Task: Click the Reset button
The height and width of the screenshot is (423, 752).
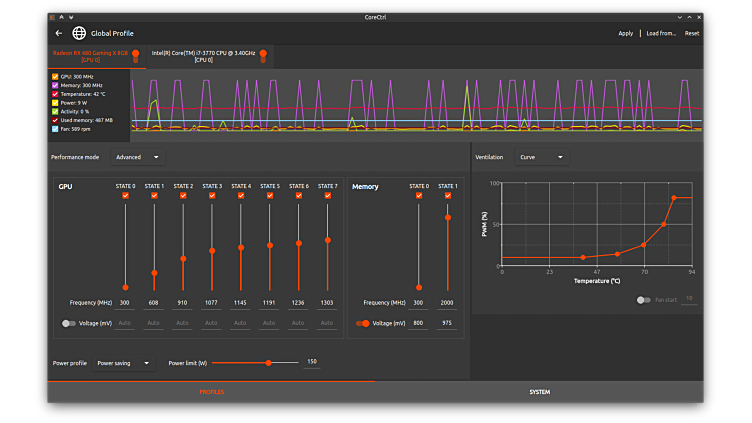Action: tap(692, 33)
